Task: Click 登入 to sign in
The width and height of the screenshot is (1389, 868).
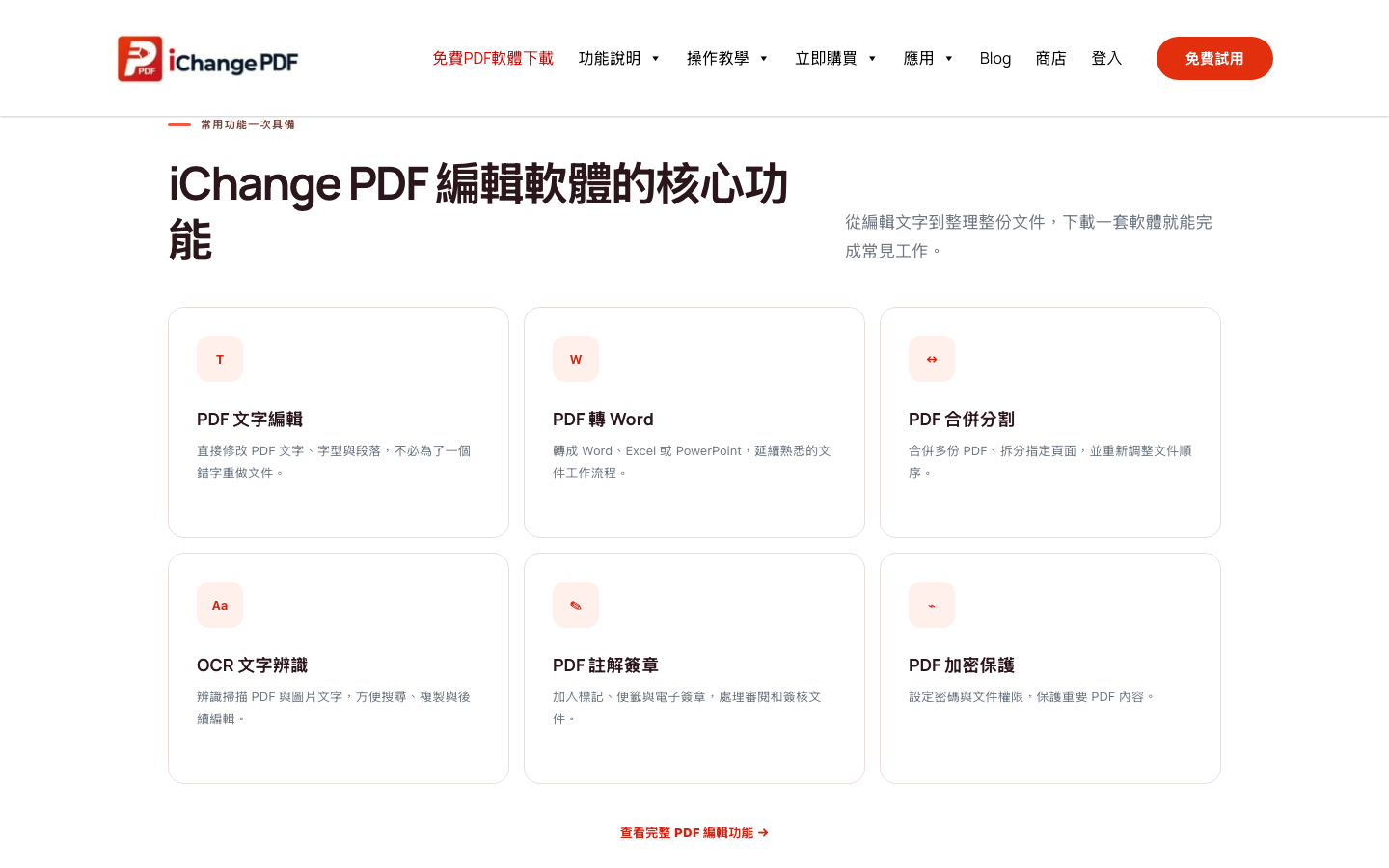Action: tap(1106, 58)
